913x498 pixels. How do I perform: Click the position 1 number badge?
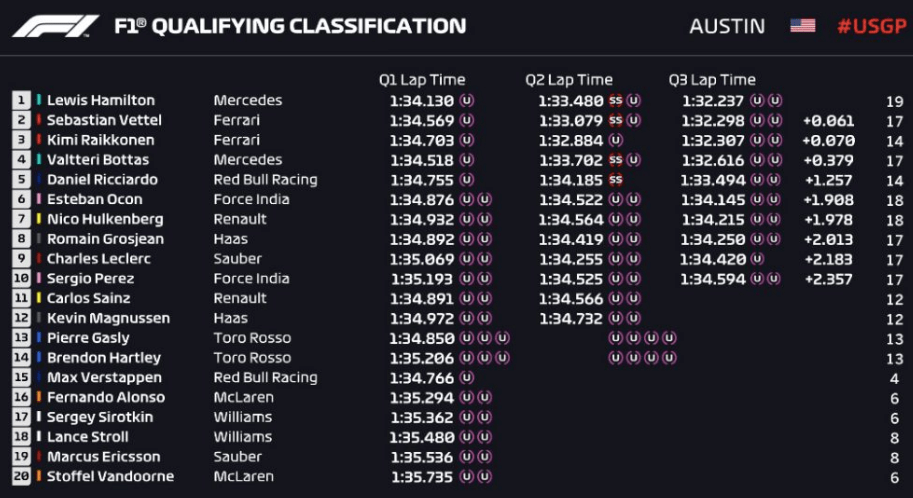point(21,100)
